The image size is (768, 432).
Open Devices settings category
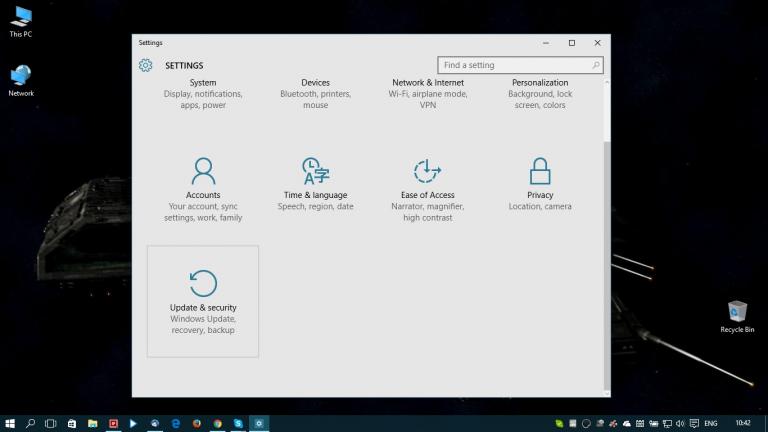pyautogui.click(x=315, y=93)
